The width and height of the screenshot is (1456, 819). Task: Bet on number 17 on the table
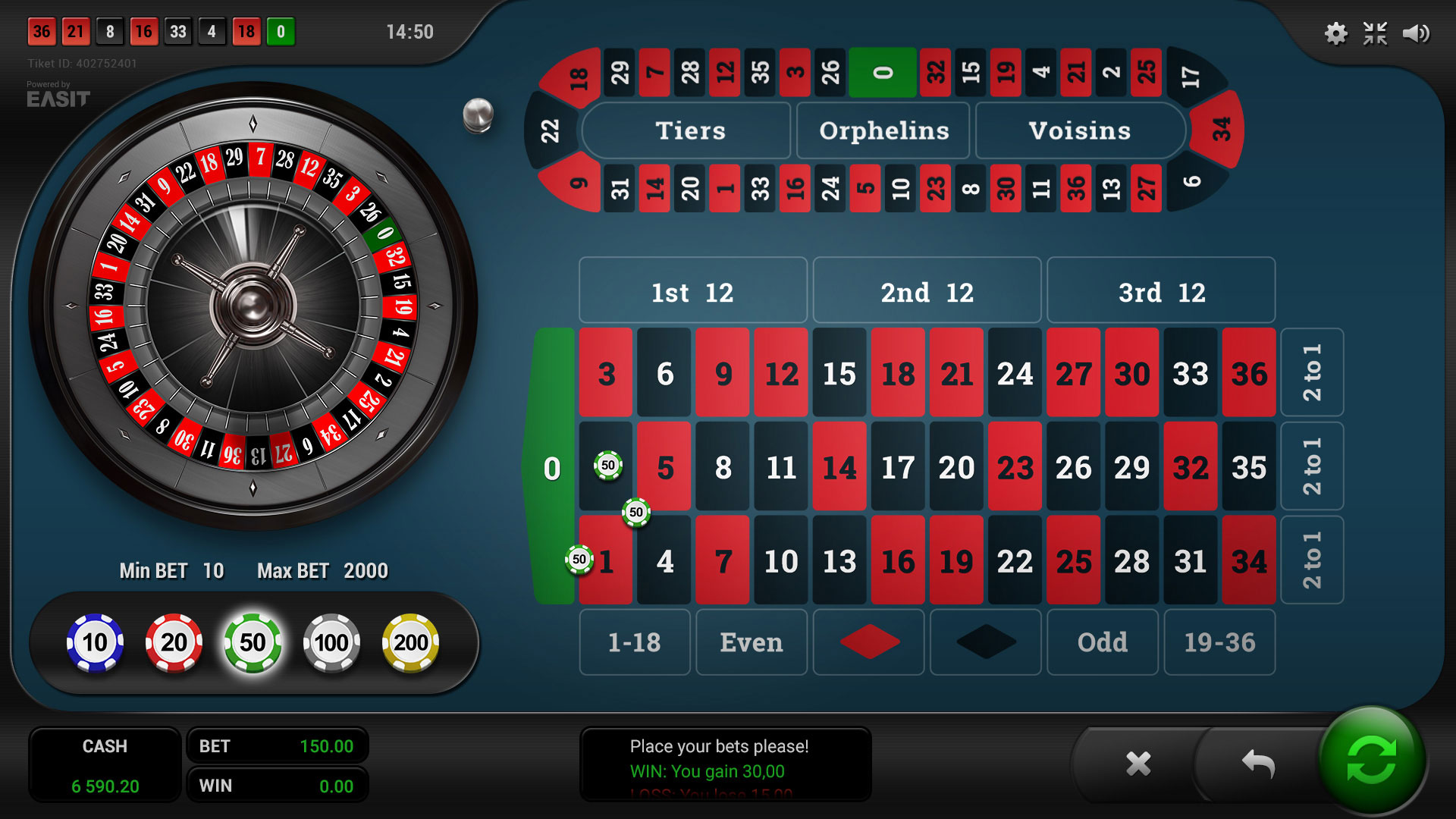898,467
